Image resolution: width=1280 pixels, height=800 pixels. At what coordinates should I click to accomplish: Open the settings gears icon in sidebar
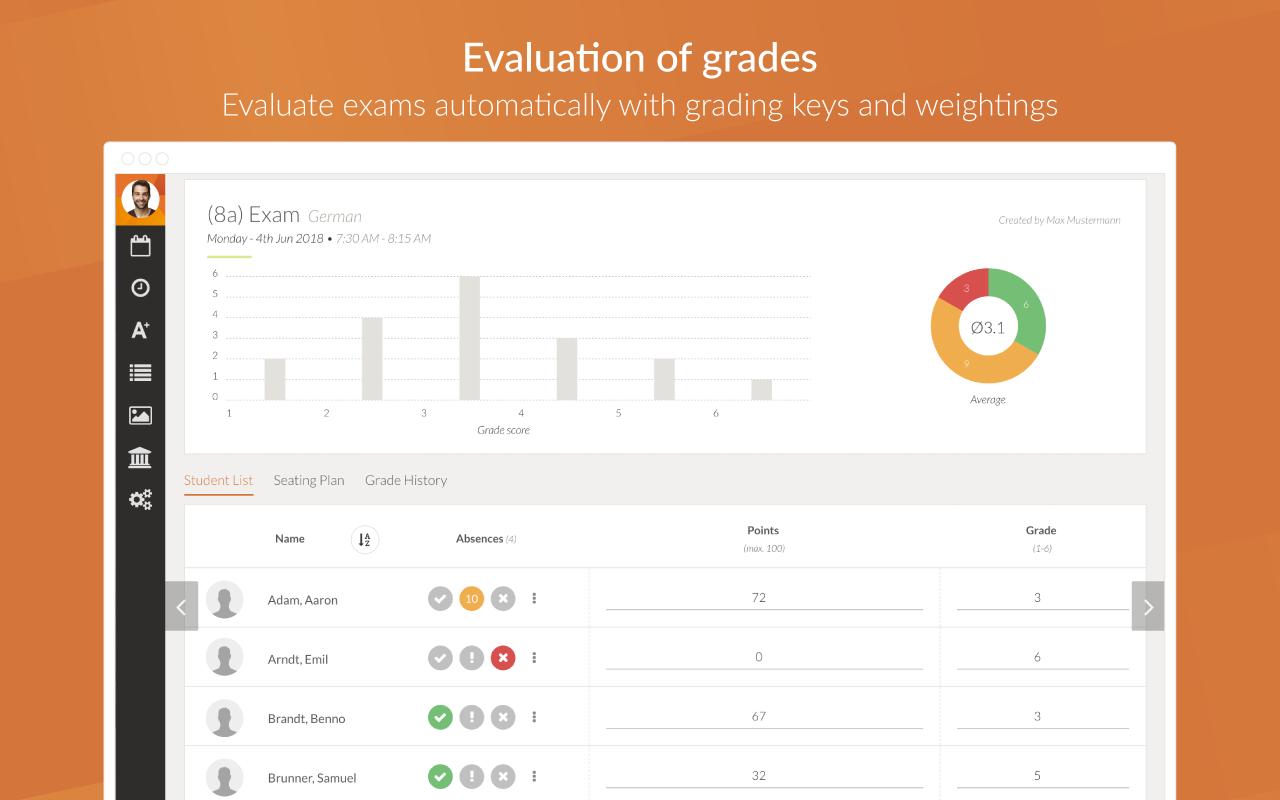click(140, 499)
